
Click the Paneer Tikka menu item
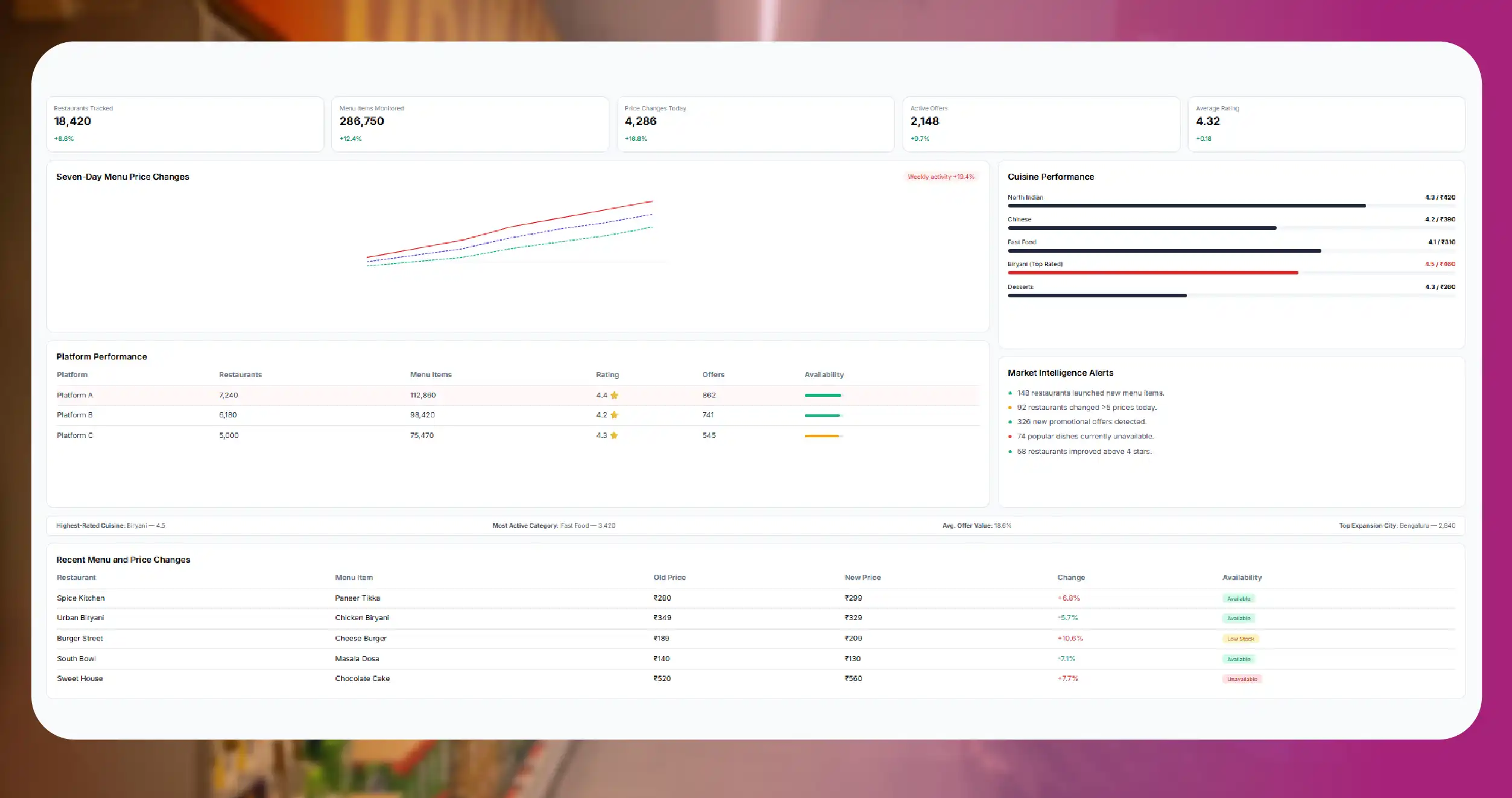[x=357, y=598]
